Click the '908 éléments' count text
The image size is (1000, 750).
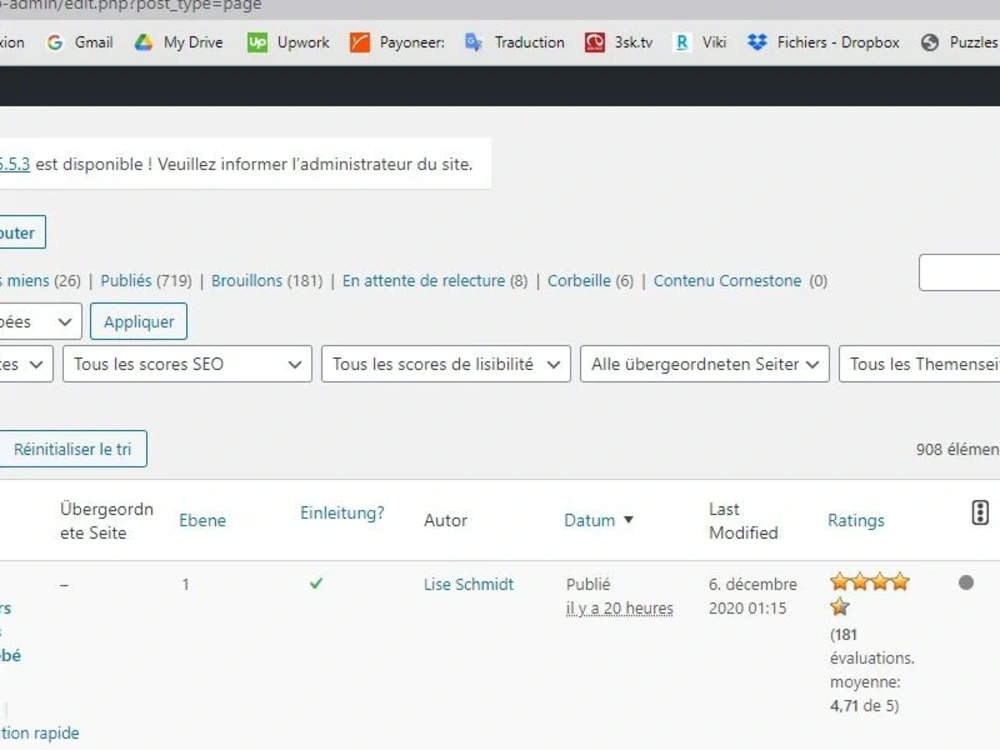click(958, 449)
